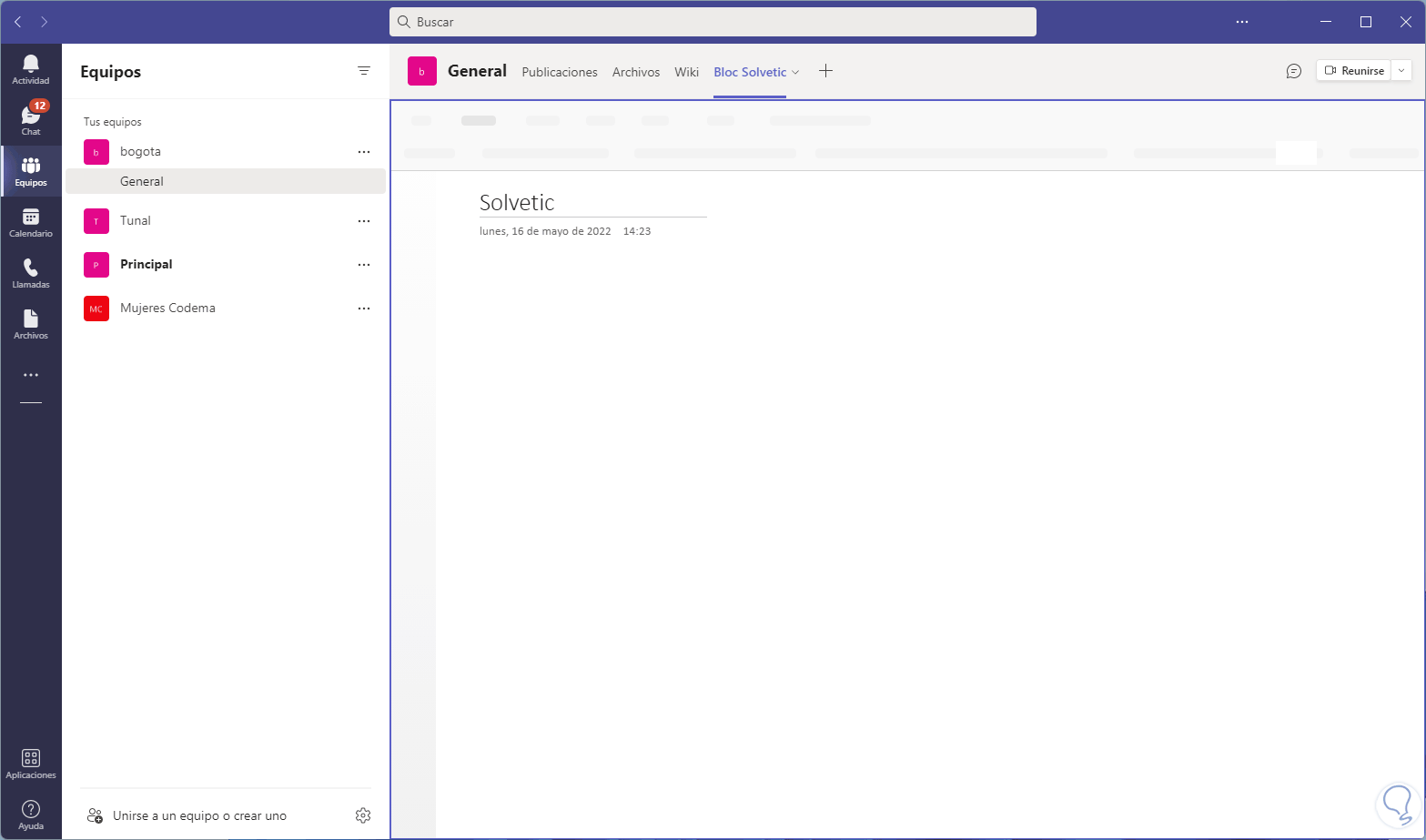
Task: Click the Mujeres Codema MC avatar
Action: pyautogui.click(x=96, y=309)
